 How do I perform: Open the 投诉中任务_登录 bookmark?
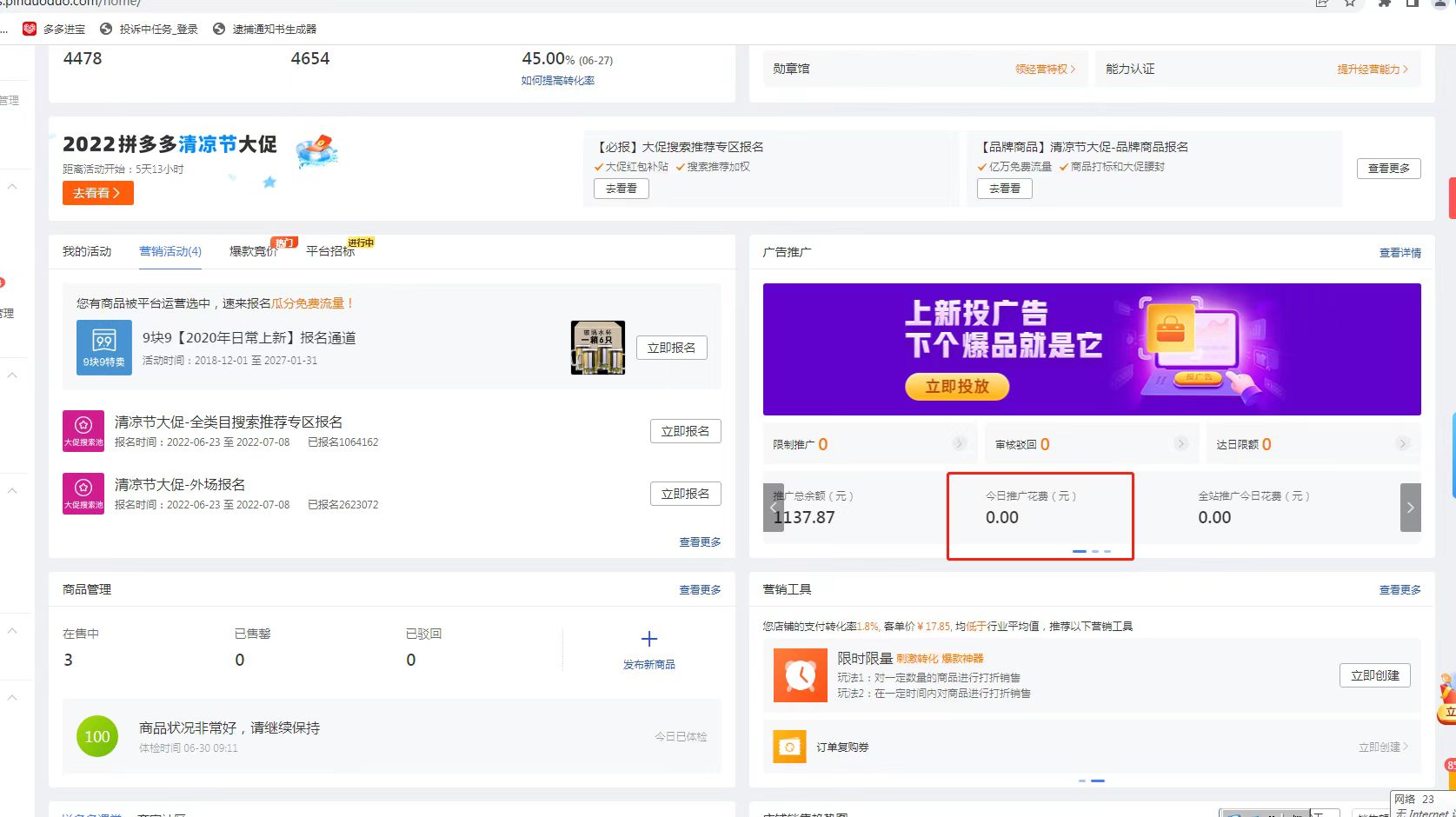tap(149, 29)
